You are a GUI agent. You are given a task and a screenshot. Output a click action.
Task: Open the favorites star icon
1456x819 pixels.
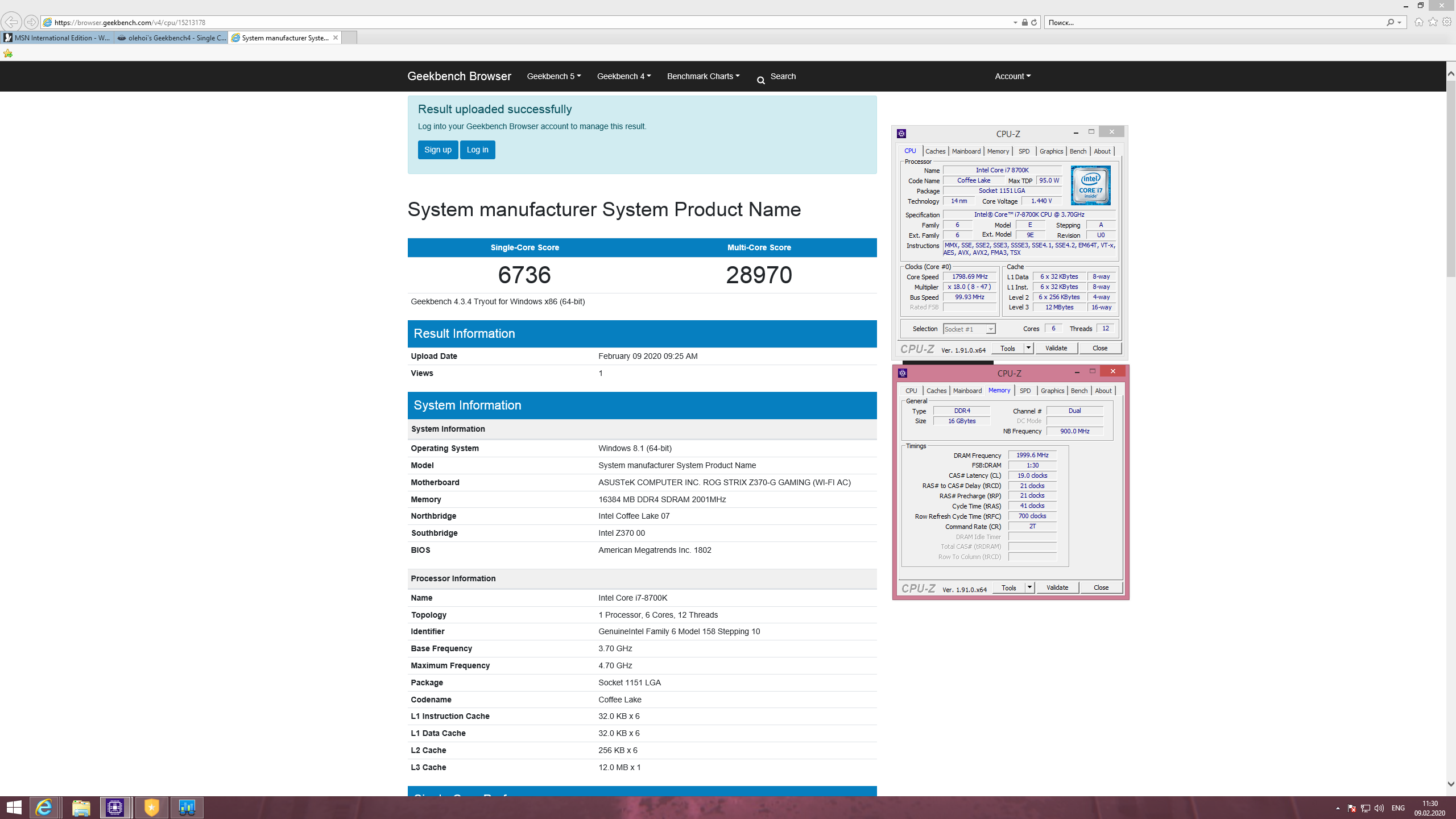[1433, 22]
